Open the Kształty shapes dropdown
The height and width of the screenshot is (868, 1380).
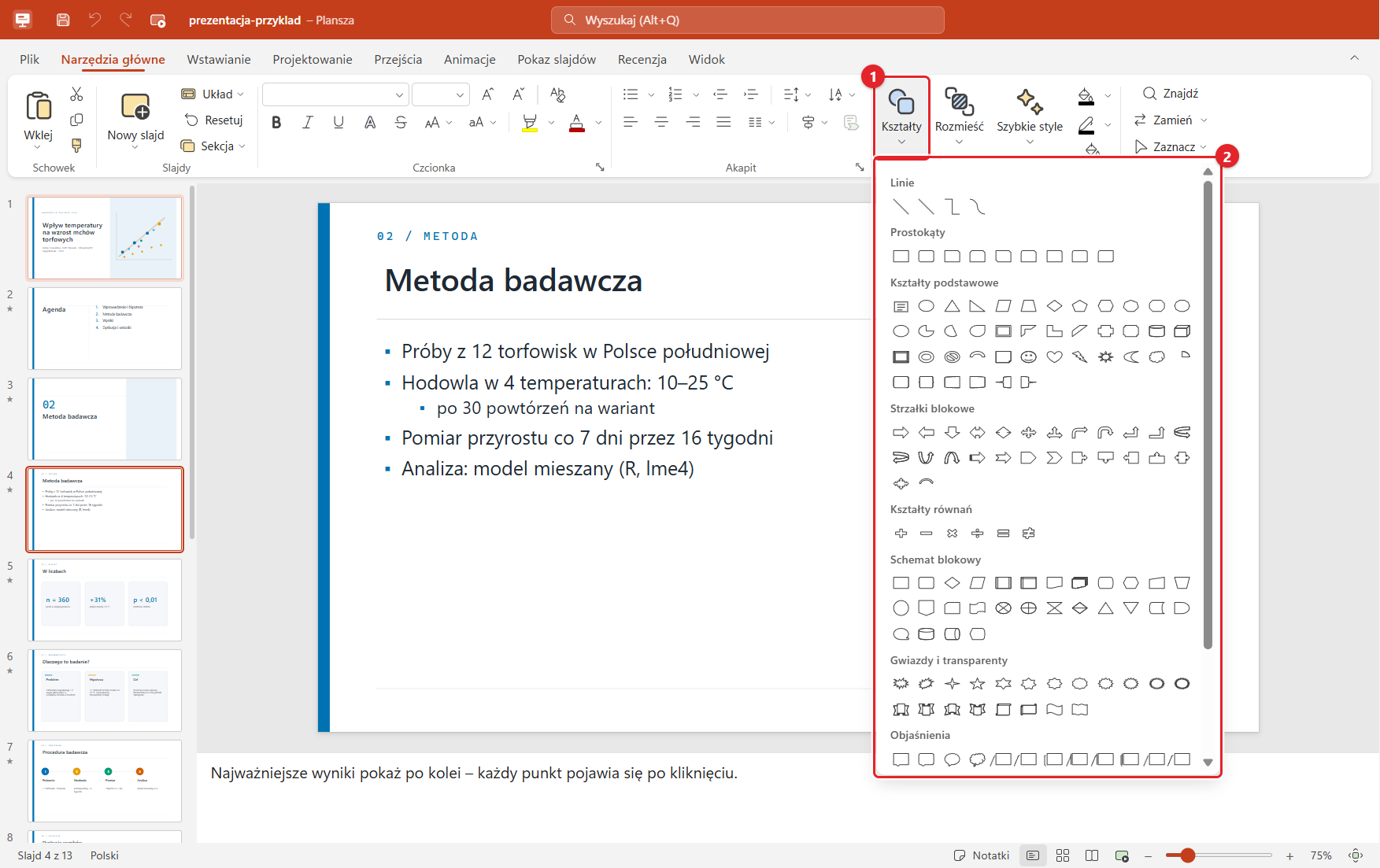(x=901, y=116)
